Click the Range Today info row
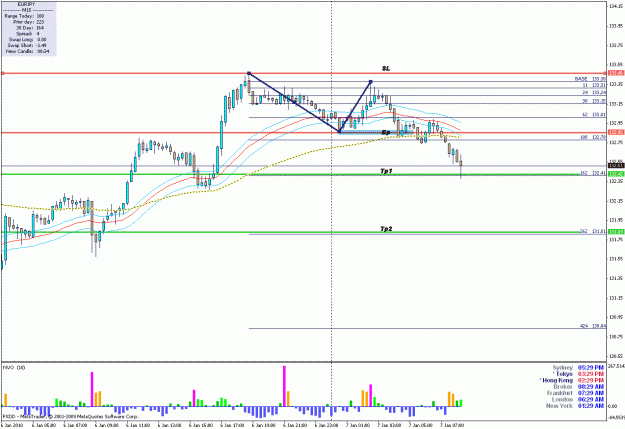This screenshot has width=625, height=429. (25, 16)
